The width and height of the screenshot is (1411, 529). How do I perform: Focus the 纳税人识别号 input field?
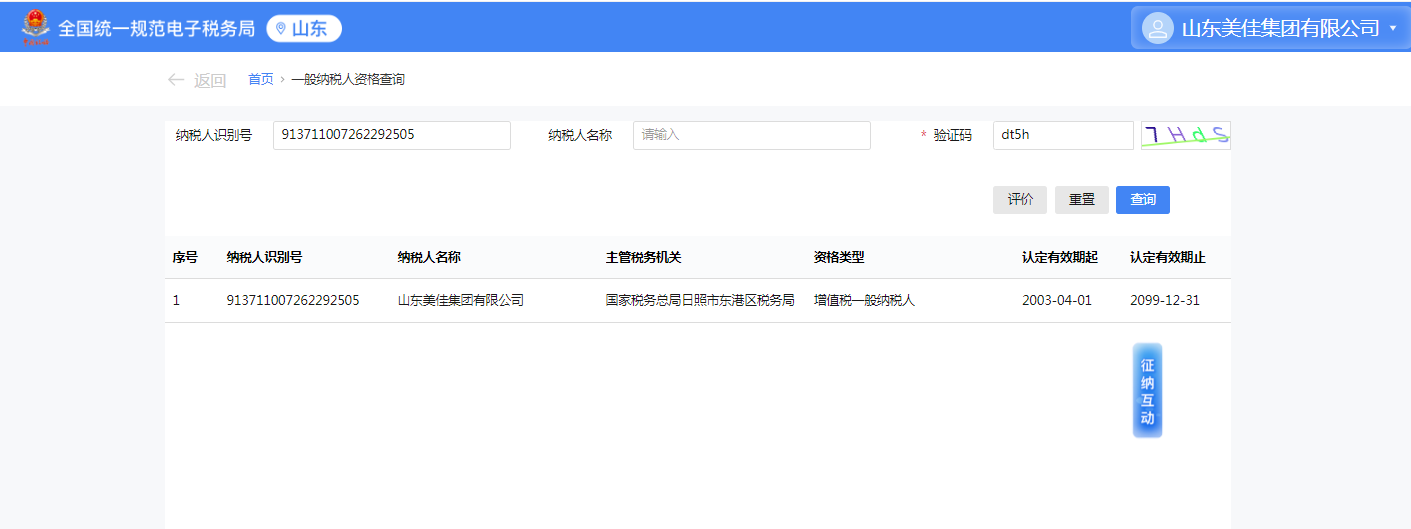point(391,135)
